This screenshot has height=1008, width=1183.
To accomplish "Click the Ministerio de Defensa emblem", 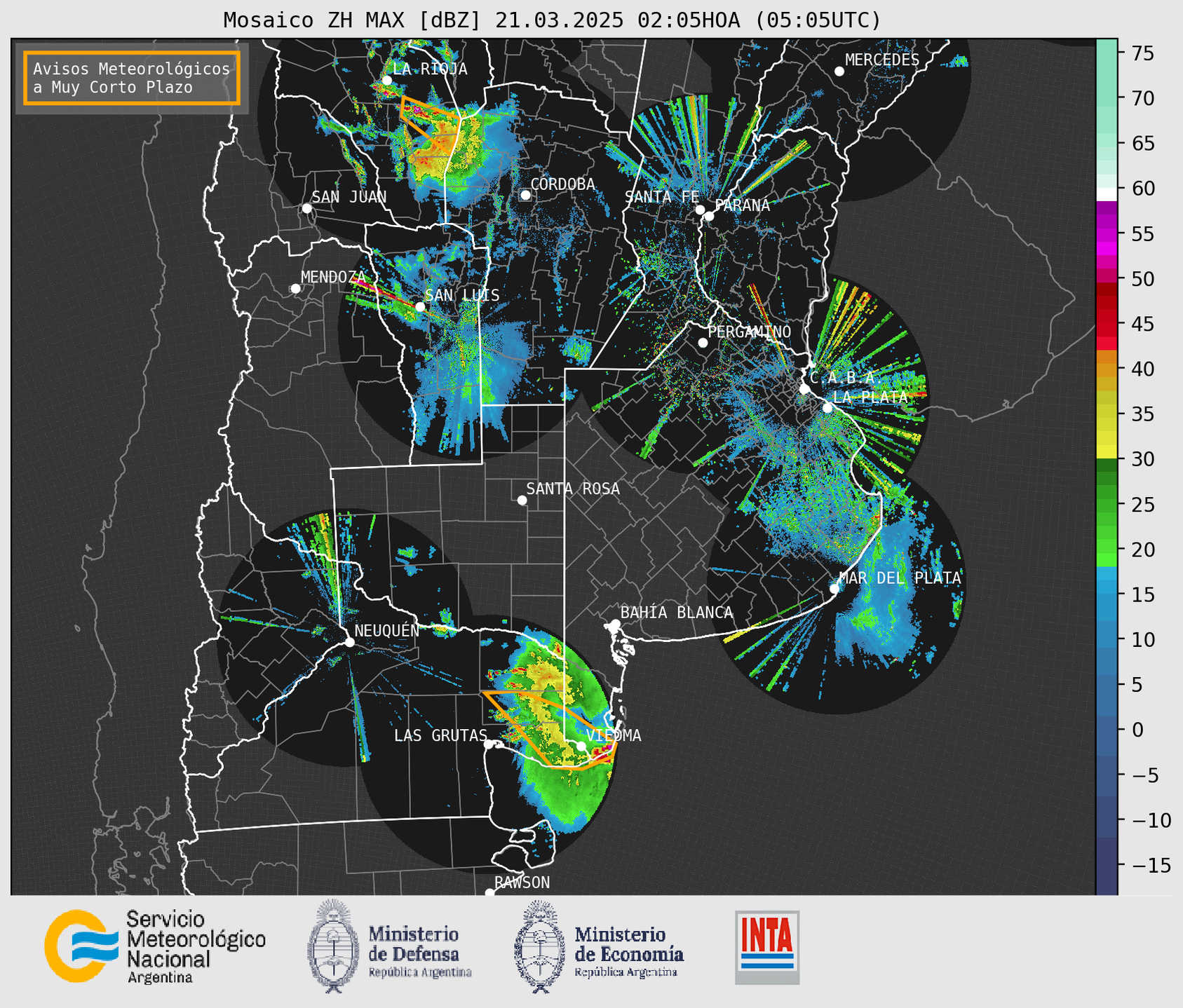I will [x=333, y=946].
